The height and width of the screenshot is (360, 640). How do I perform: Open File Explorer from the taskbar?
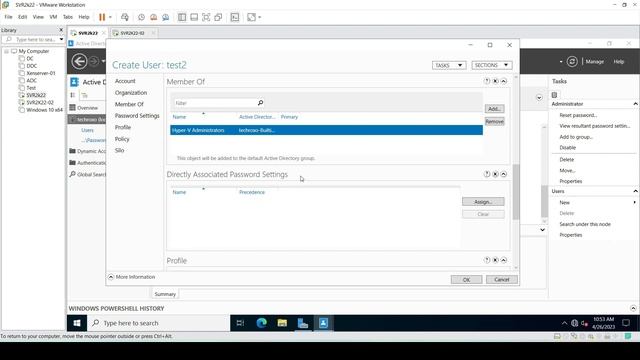tap(282, 323)
